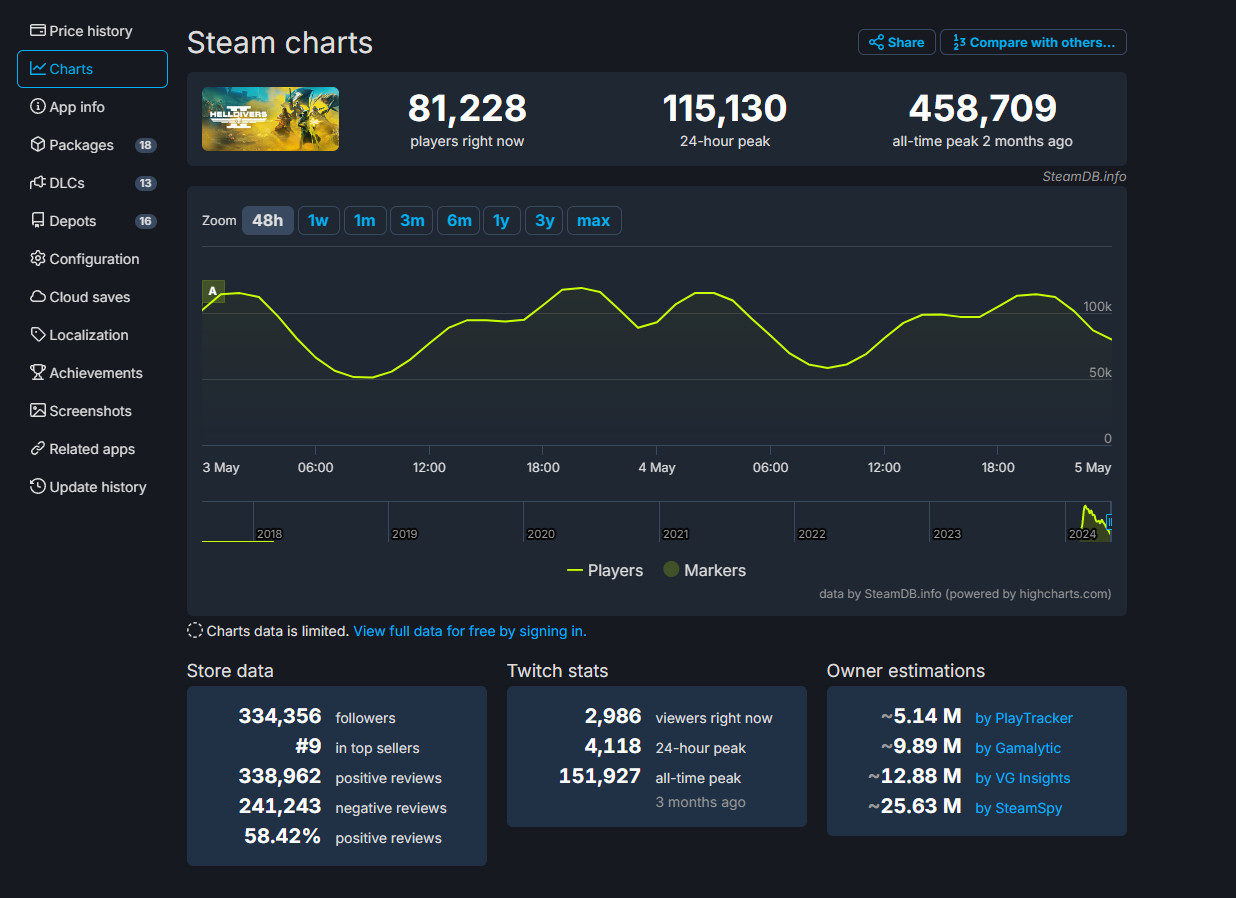Open the Configuration sidebar section
The width and height of the screenshot is (1236, 898).
point(94,259)
